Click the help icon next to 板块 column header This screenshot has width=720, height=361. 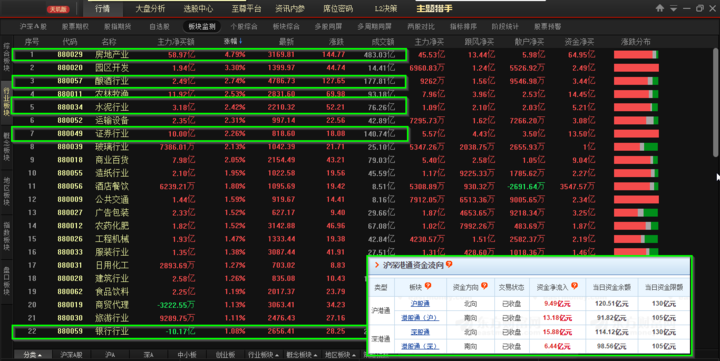point(428,286)
